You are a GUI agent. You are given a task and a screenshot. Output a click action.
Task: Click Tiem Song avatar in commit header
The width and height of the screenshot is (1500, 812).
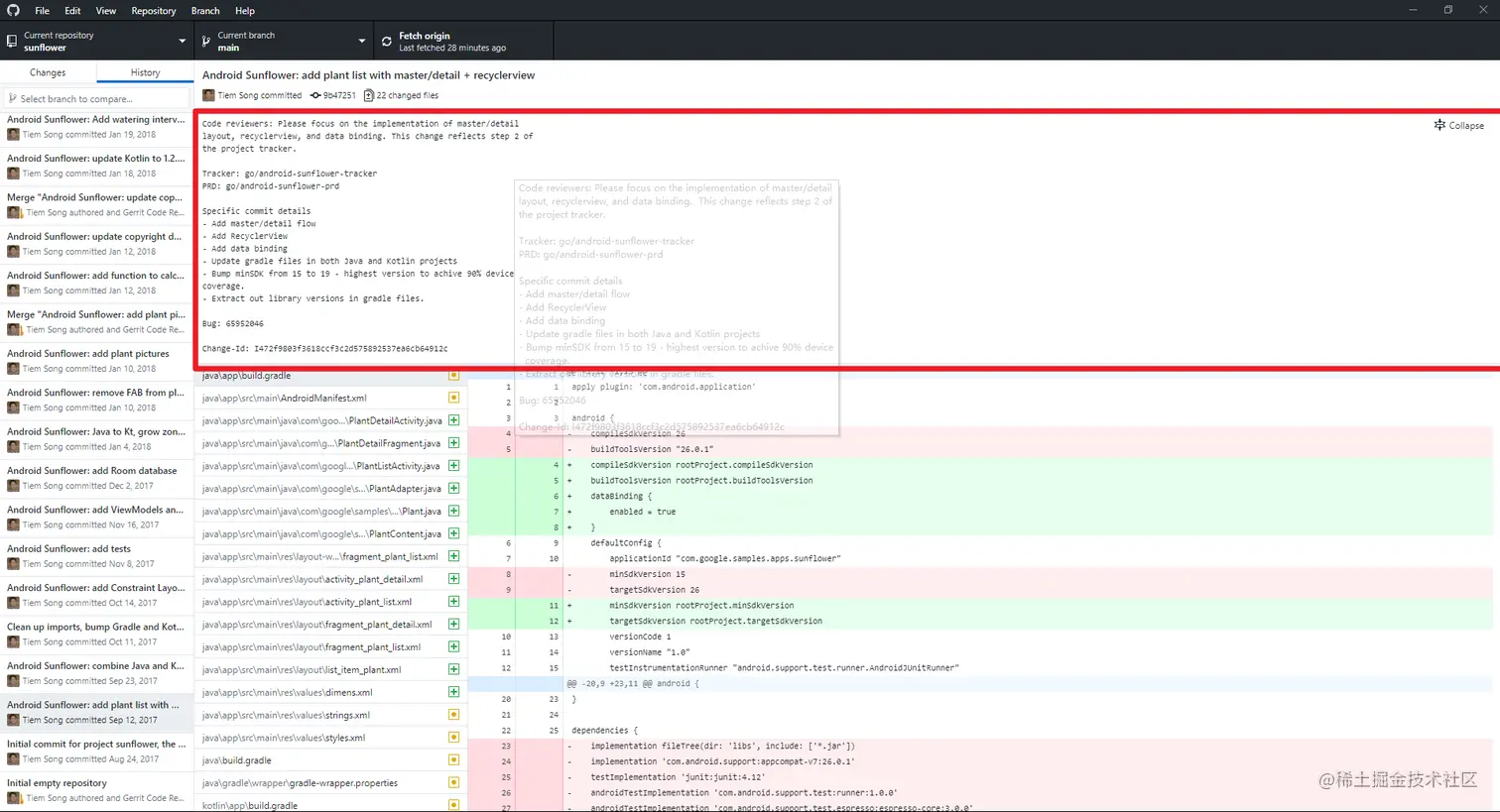[208, 95]
